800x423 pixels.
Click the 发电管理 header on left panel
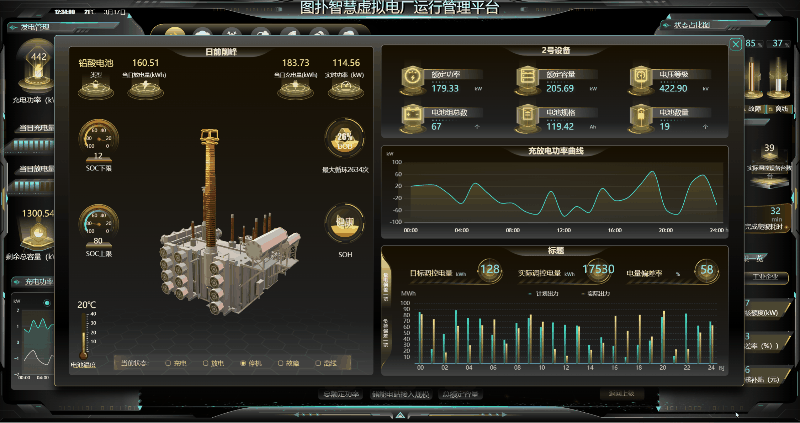click(x=35, y=27)
